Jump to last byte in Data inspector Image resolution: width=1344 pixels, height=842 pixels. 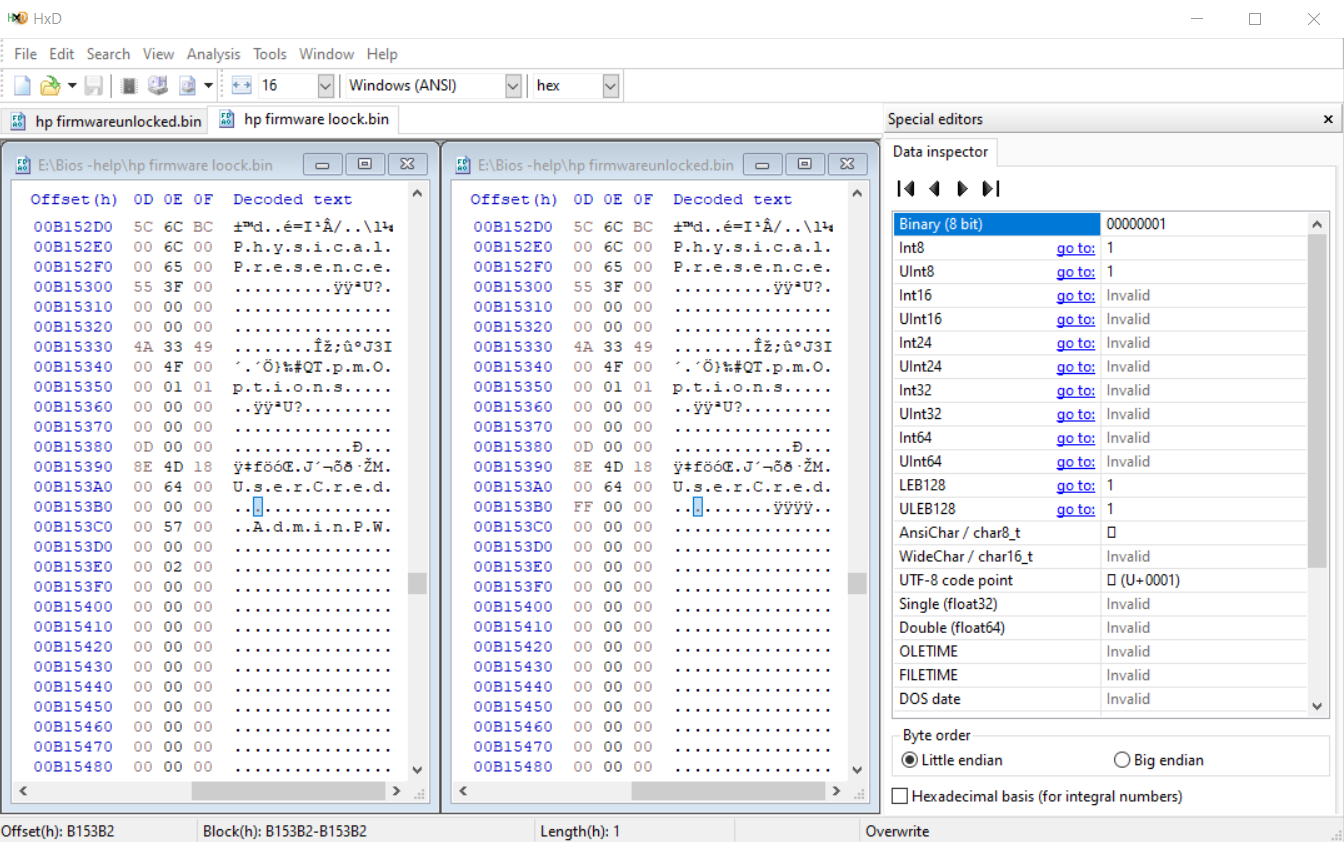[991, 188]
